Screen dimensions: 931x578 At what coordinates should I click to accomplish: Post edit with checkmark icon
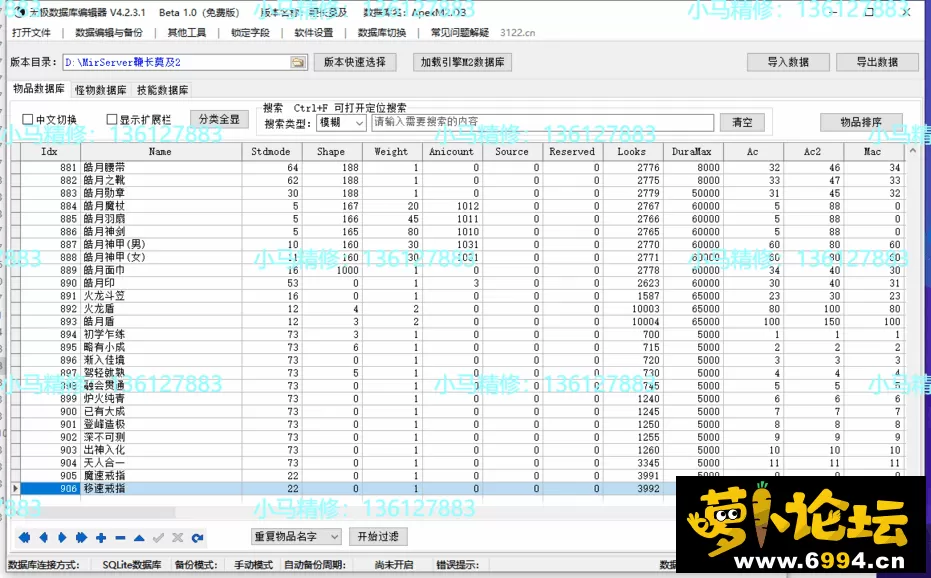click(158, 538)
